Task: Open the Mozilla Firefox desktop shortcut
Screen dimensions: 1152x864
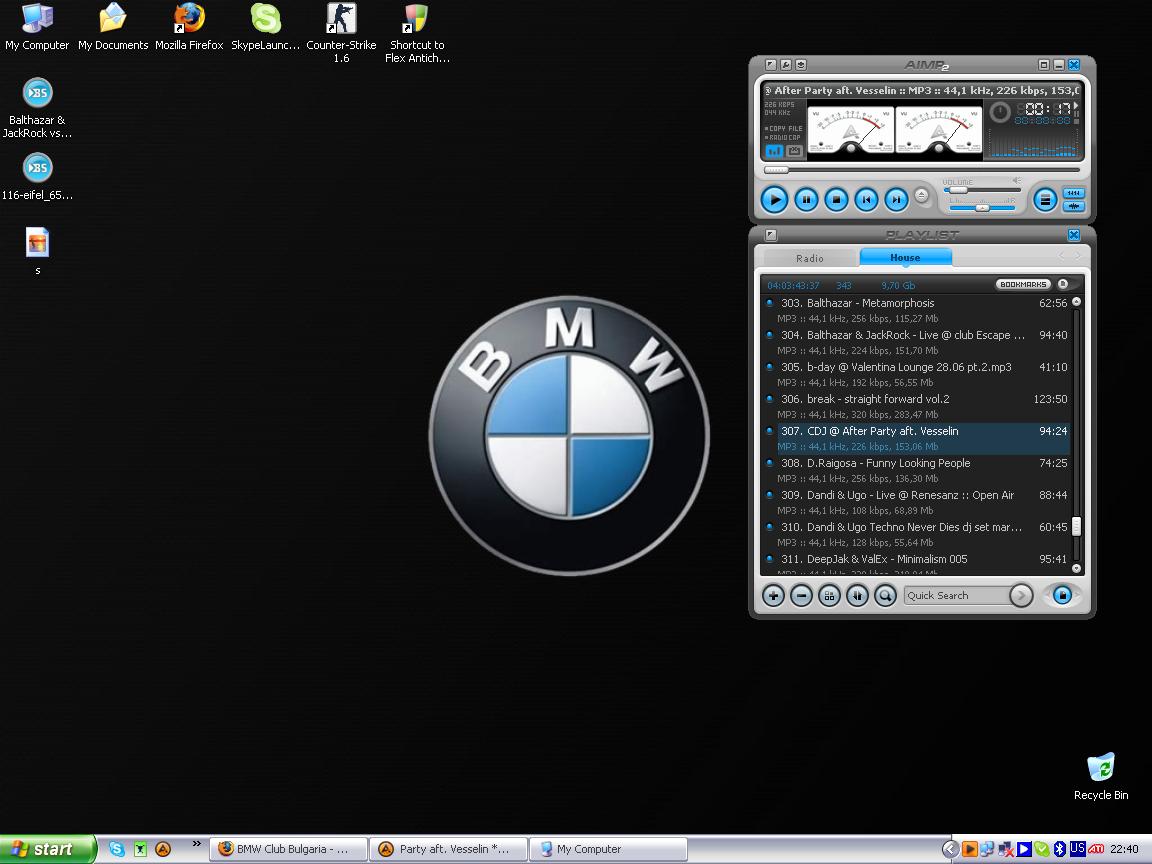Action: pyautogui.click(x=189, y=27)
